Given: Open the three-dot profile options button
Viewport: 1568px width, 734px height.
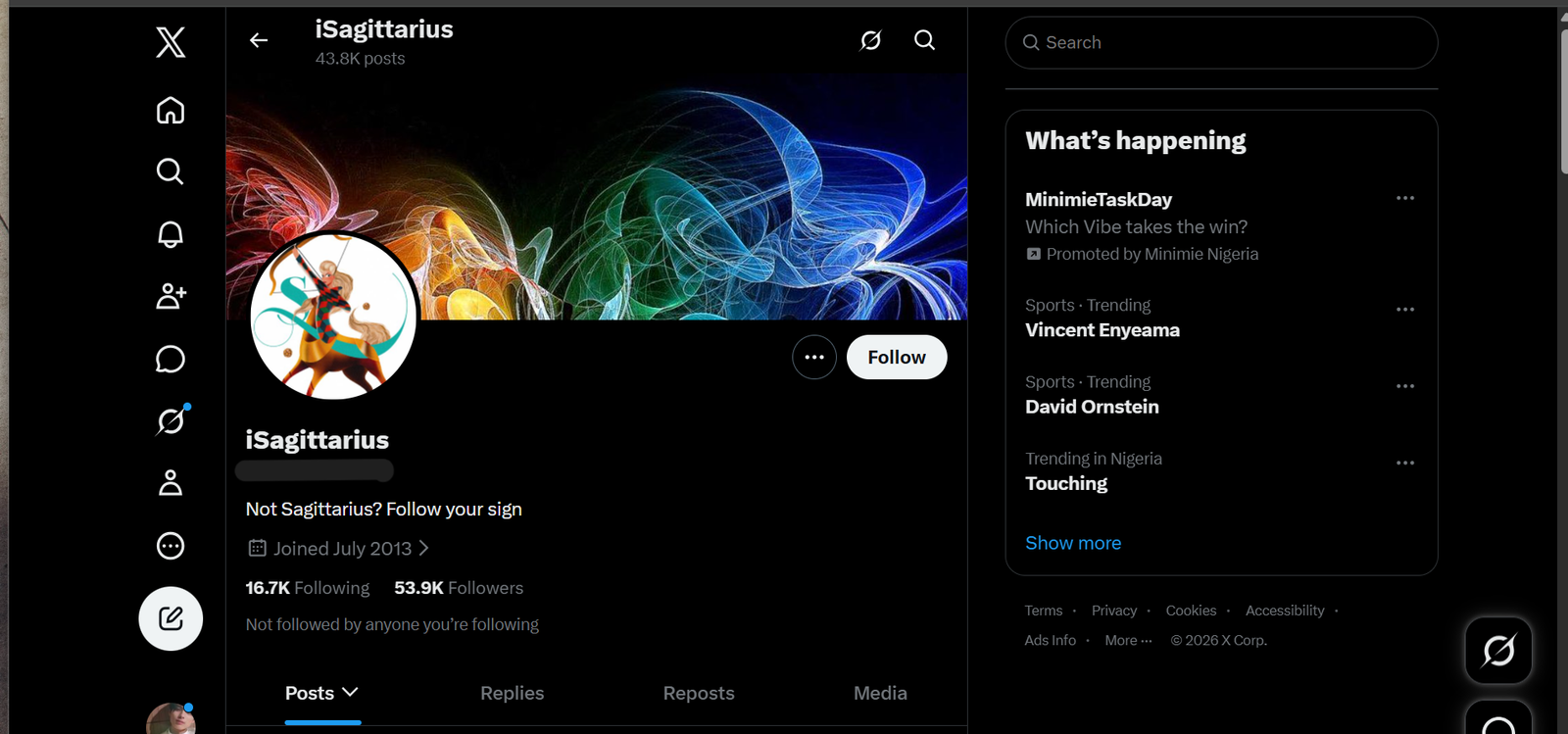Looking at the screenshot, I should point(814,358).
